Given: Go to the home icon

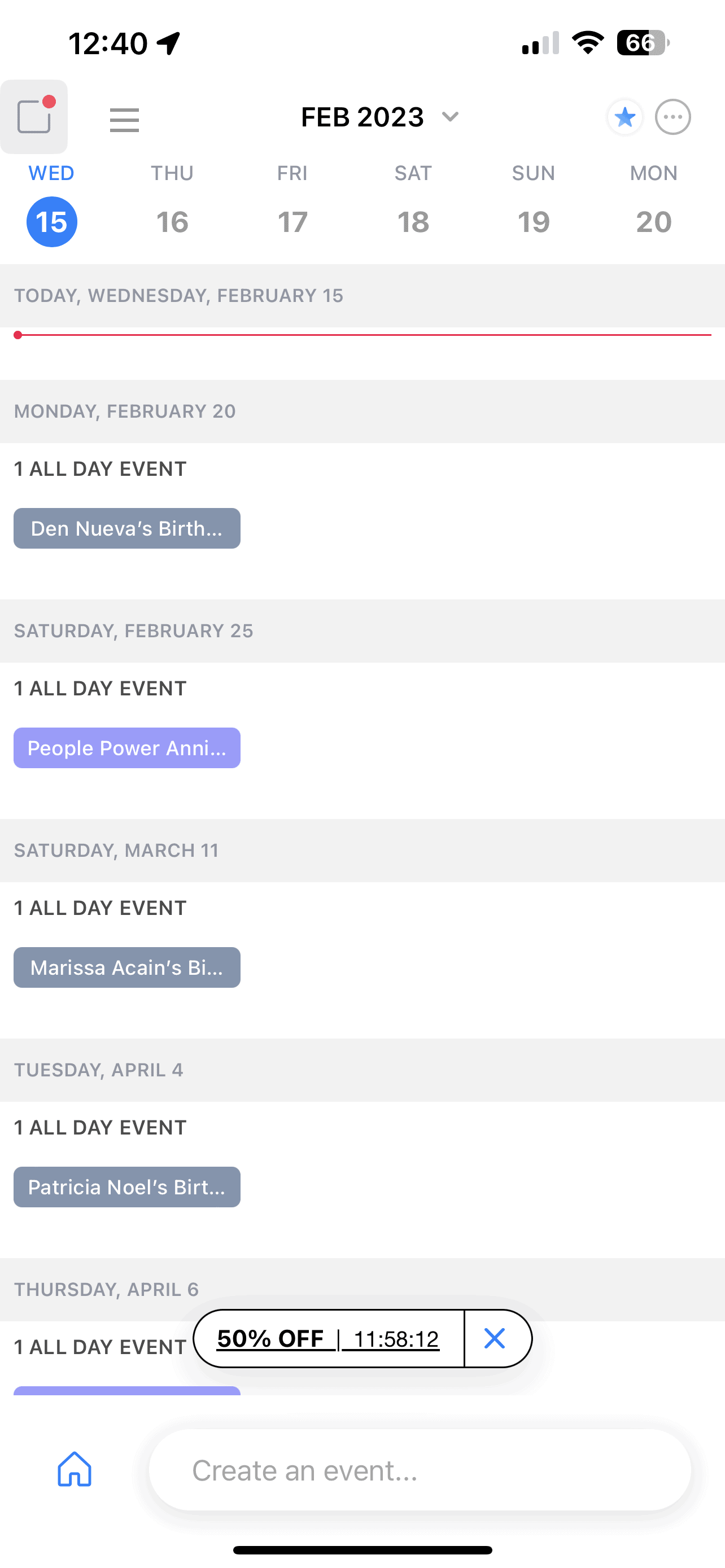Looking at the screenshot, I should point(75,1469).
